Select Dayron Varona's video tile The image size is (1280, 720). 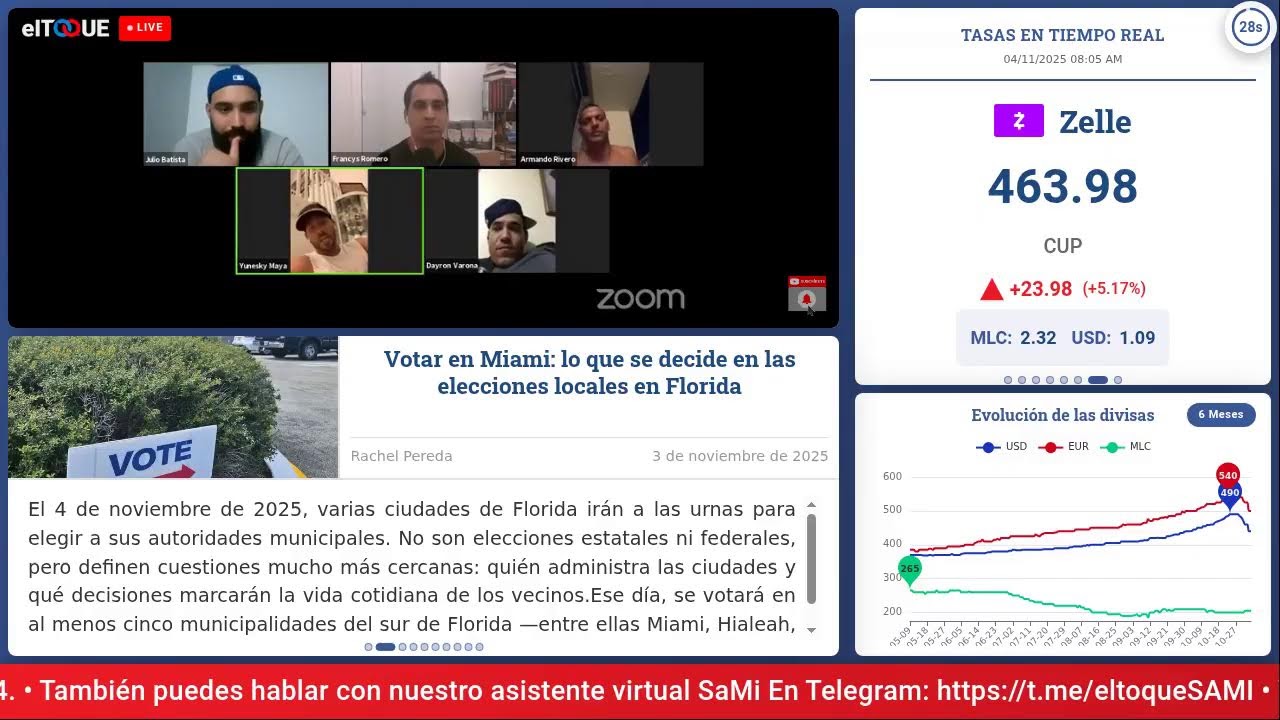[x=517, y=221]
